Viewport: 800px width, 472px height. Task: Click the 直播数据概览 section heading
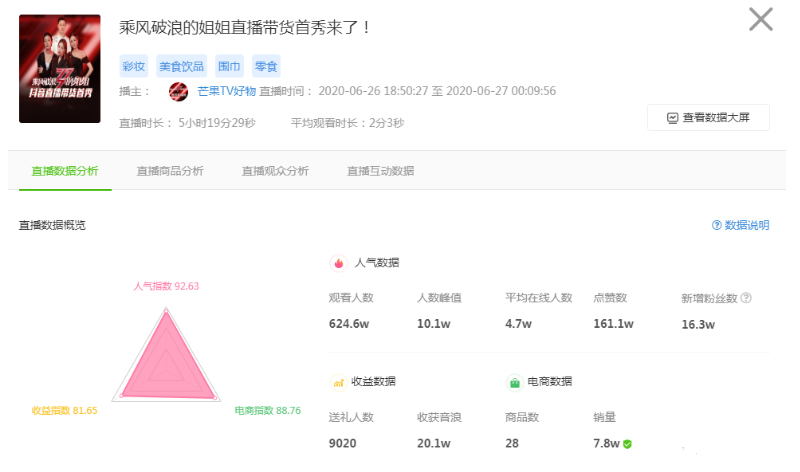(52, 225)
